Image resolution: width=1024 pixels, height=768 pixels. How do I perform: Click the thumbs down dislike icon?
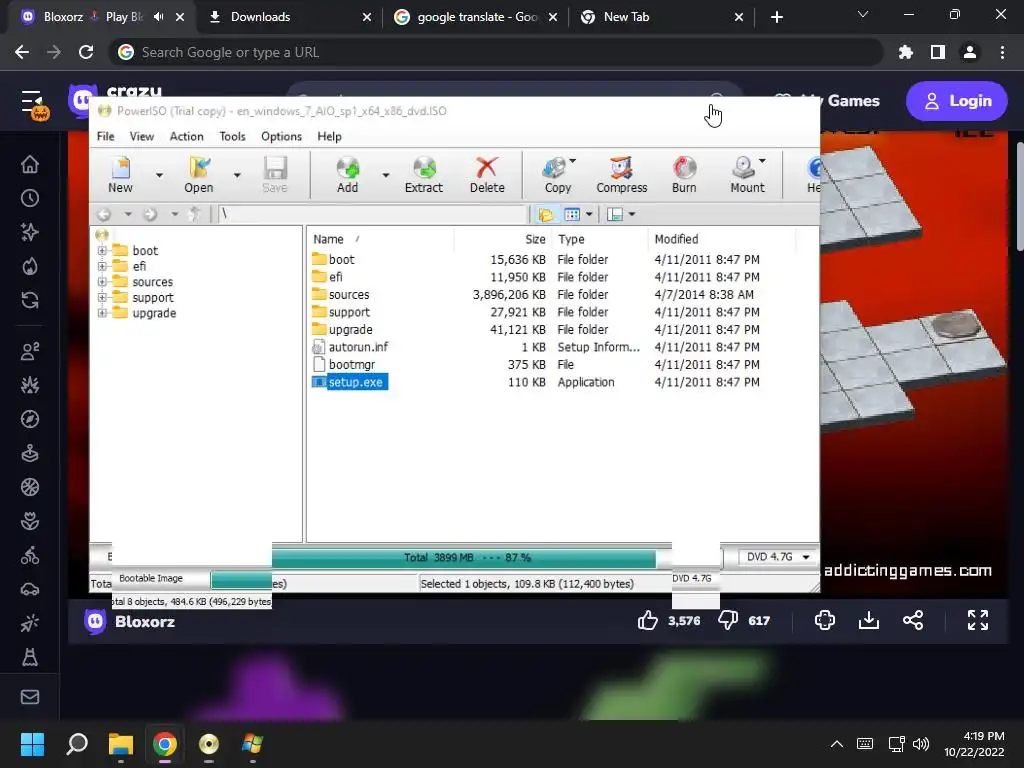(728, 620)
